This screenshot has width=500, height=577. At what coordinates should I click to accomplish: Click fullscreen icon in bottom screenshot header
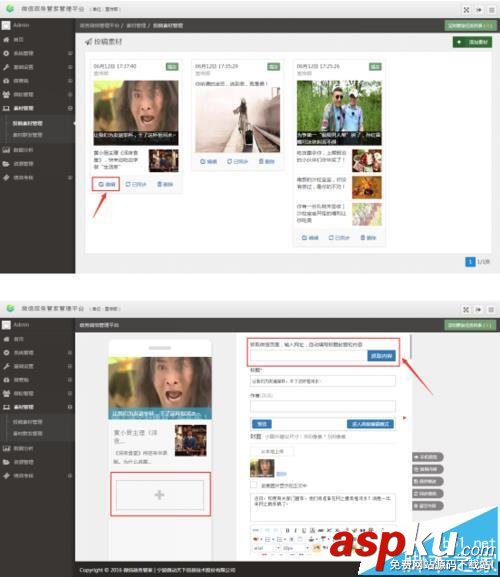466,309
